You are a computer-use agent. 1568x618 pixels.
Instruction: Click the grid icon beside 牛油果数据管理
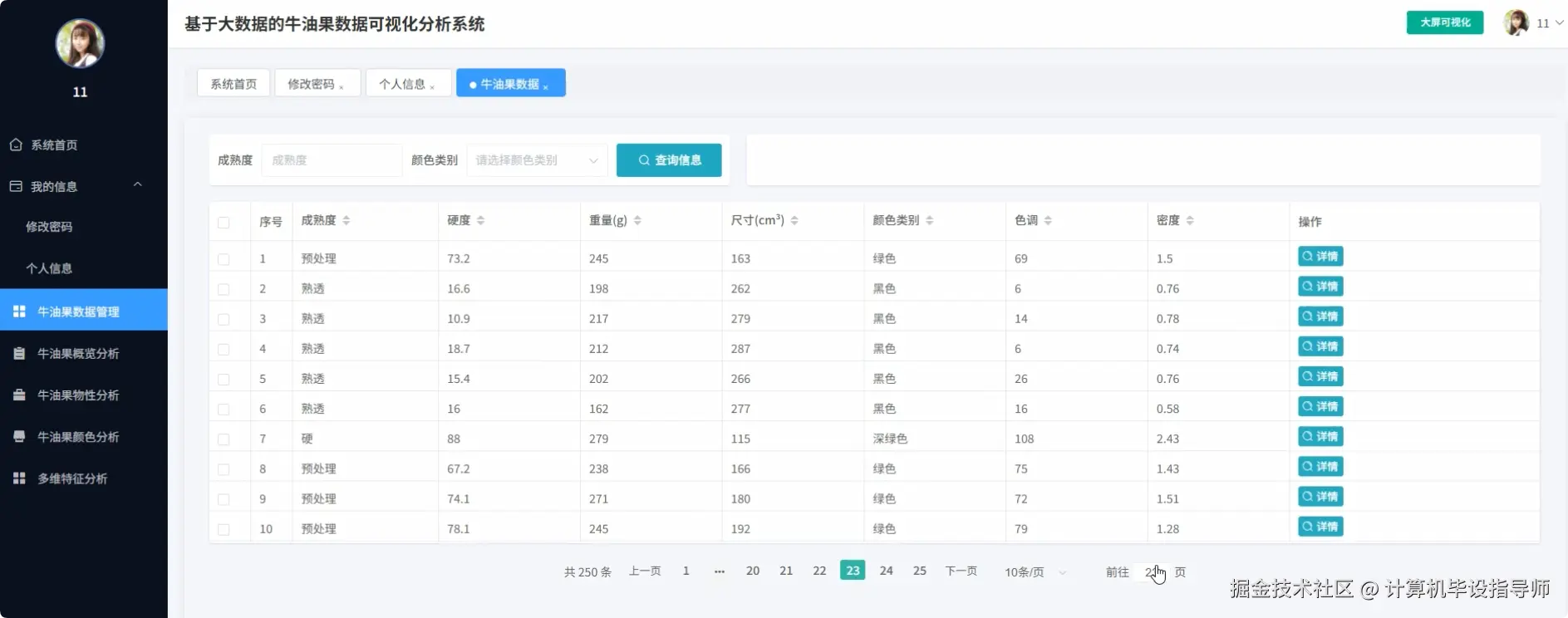coord(19,311)
